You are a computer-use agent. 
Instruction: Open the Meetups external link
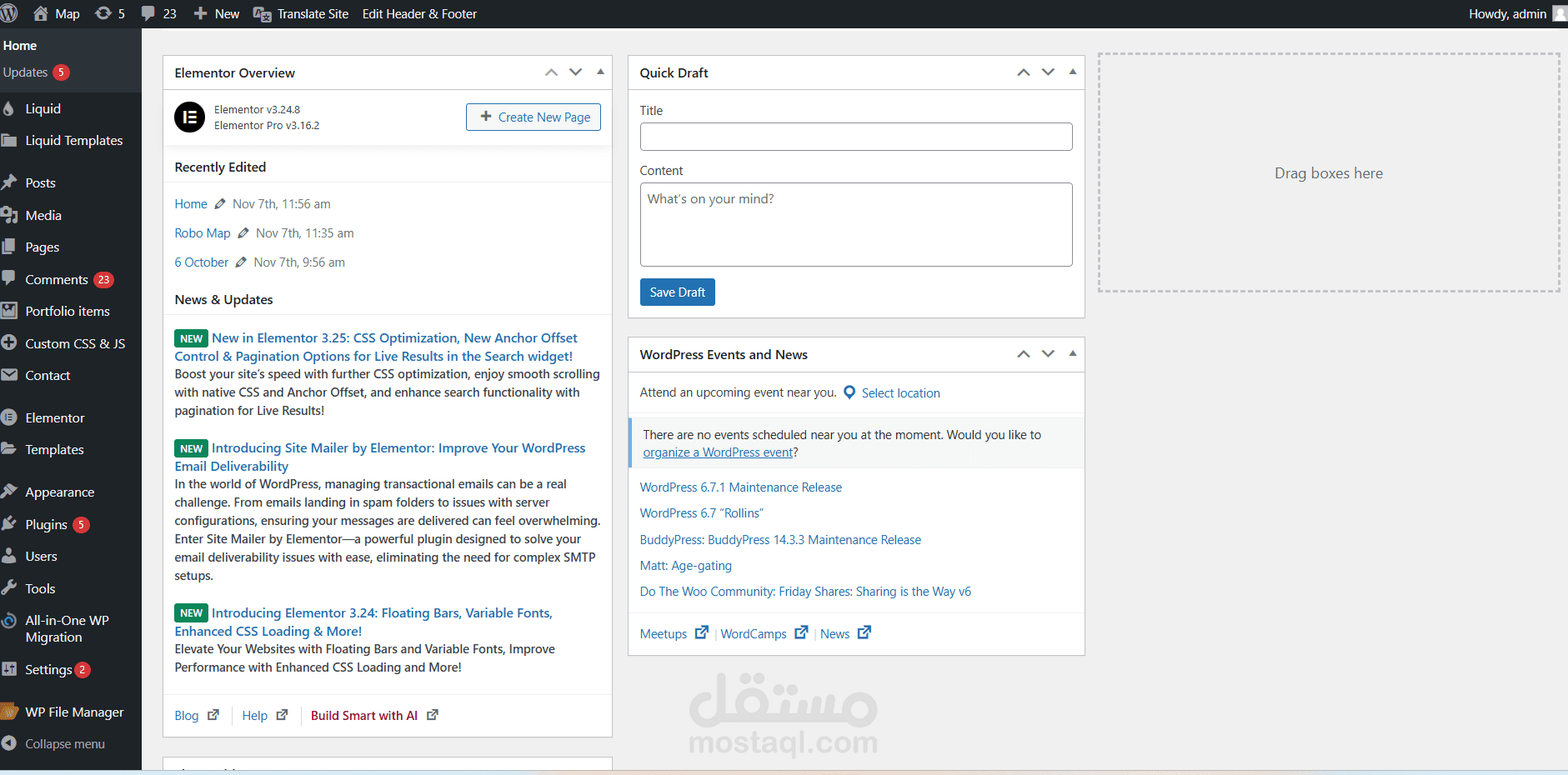(674, 633)
